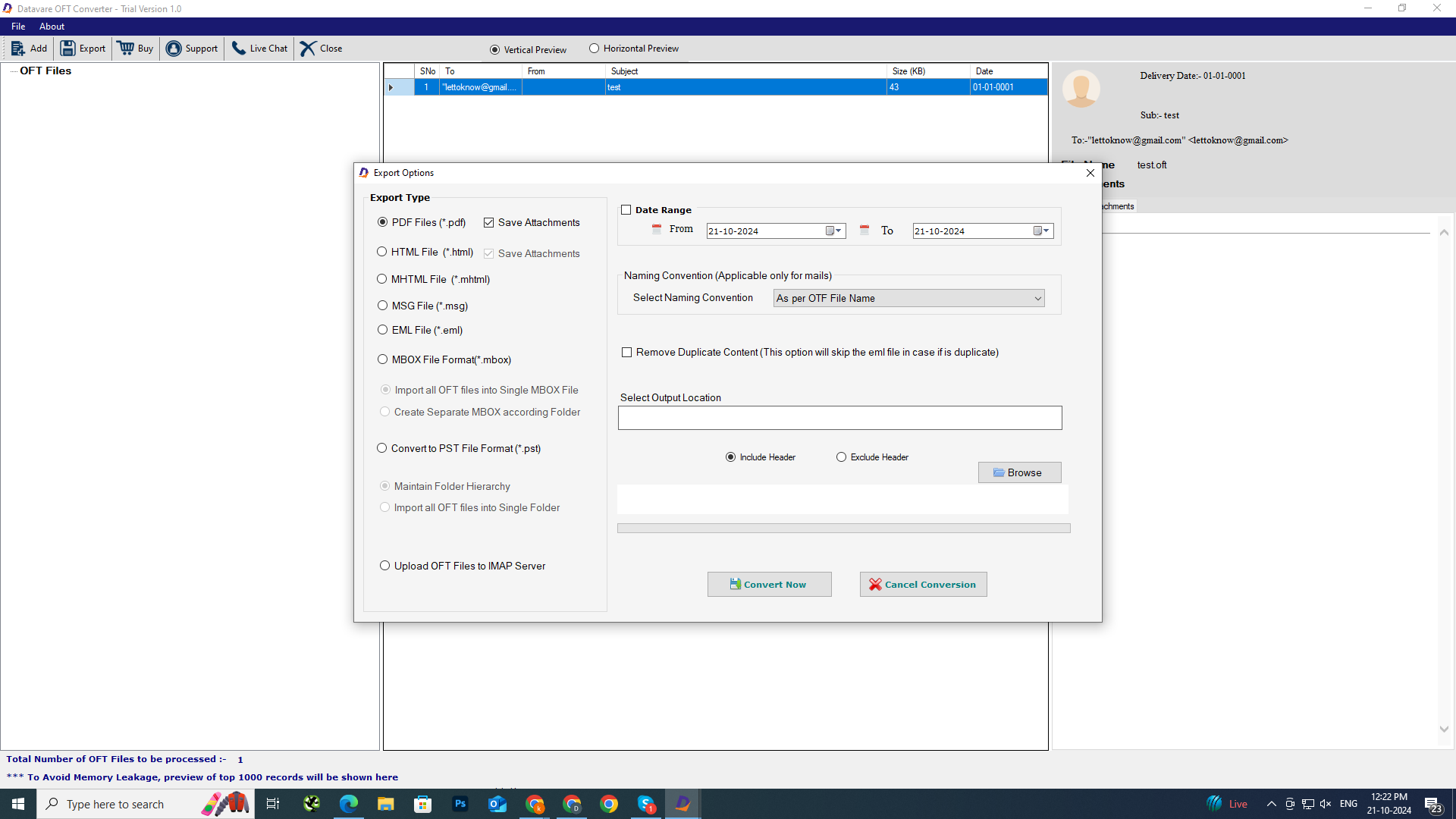This screenshot has width=1456, height=819.
Task: Click the Add file toolbar icon
Action: [18, 49]
